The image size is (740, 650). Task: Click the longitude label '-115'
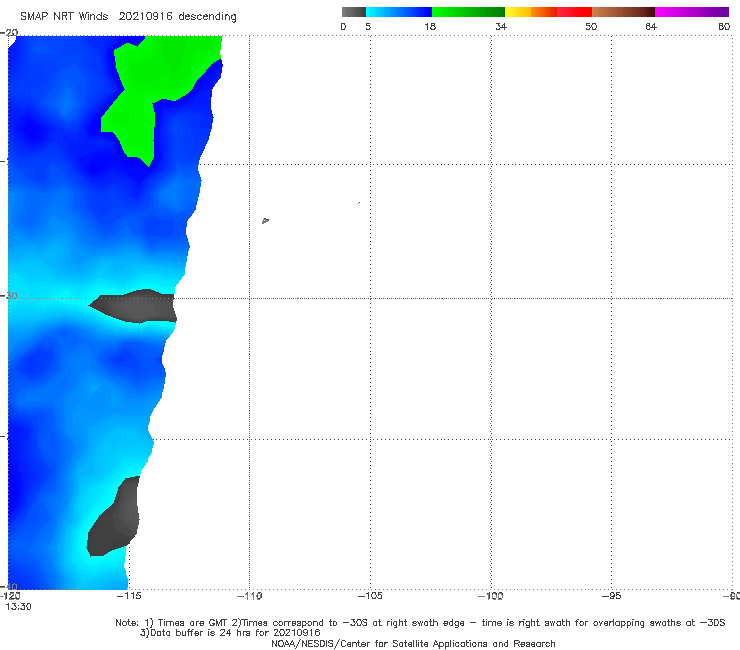pyautogui.click(x=129, y=596)
